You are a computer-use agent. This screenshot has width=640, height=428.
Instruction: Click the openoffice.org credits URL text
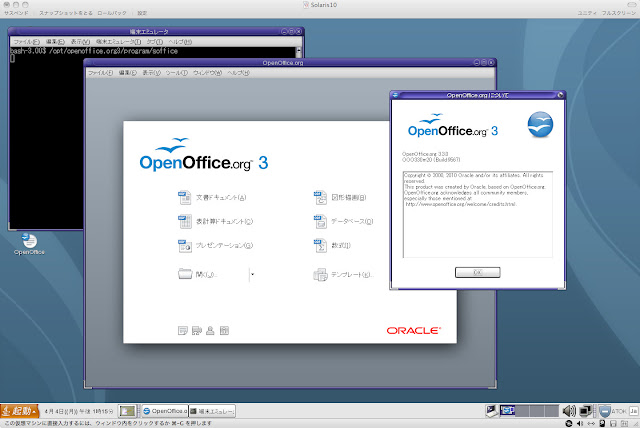click(x=461, y=204)
